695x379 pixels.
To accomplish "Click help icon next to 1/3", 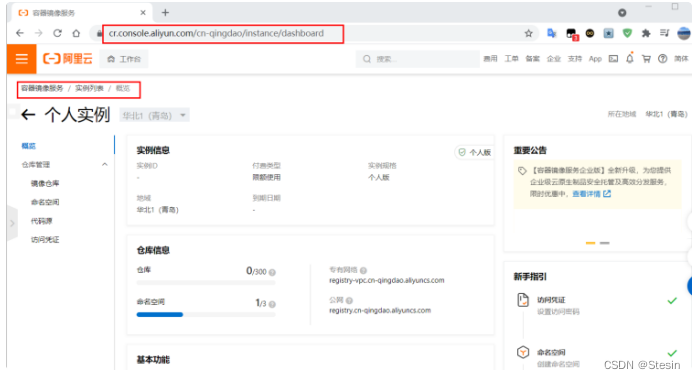I will click(x=272, y=304).
